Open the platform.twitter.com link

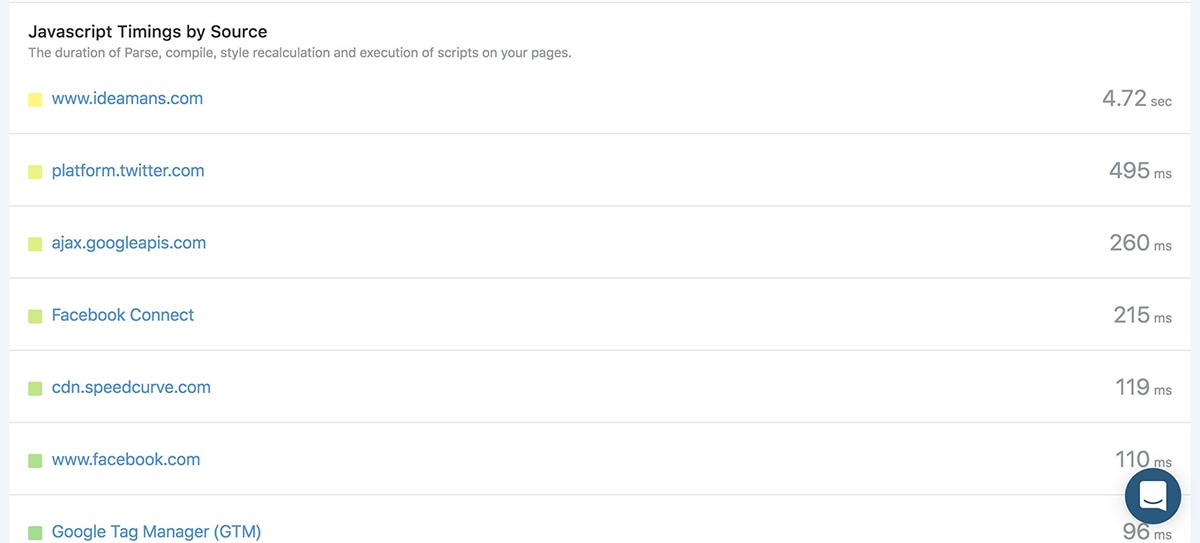click(x=128, y=171)
